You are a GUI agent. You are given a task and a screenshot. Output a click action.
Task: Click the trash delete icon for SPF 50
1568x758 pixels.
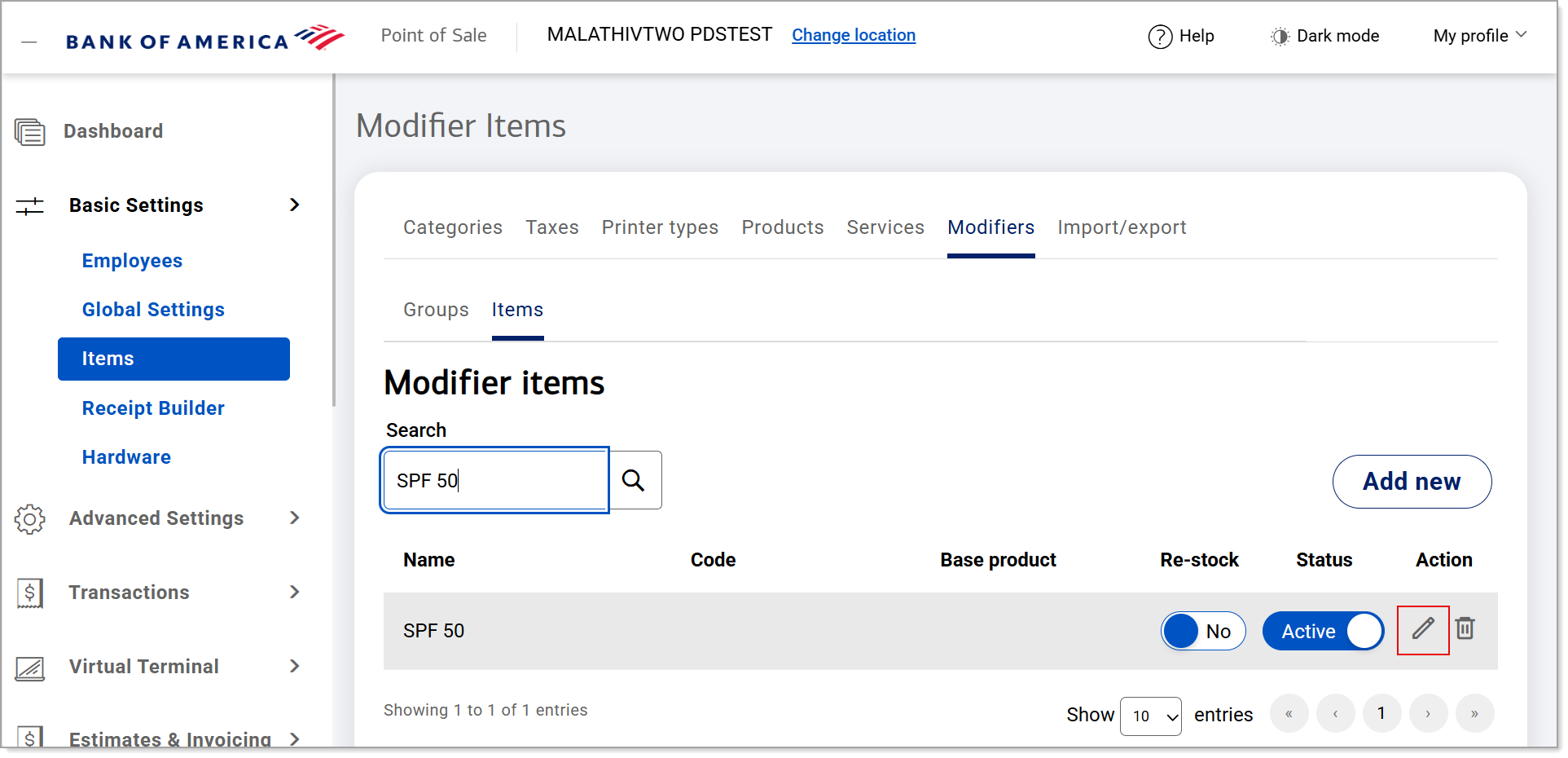(1465, 628)
